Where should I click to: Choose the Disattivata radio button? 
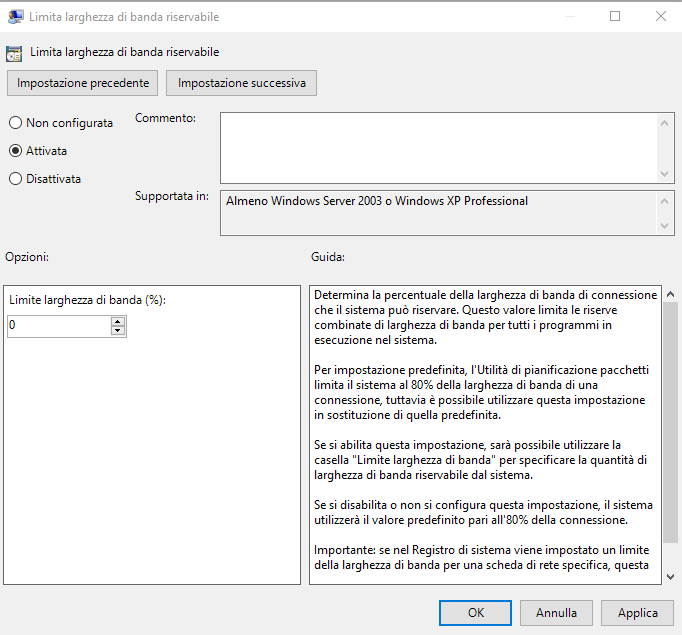coord(15,179)
